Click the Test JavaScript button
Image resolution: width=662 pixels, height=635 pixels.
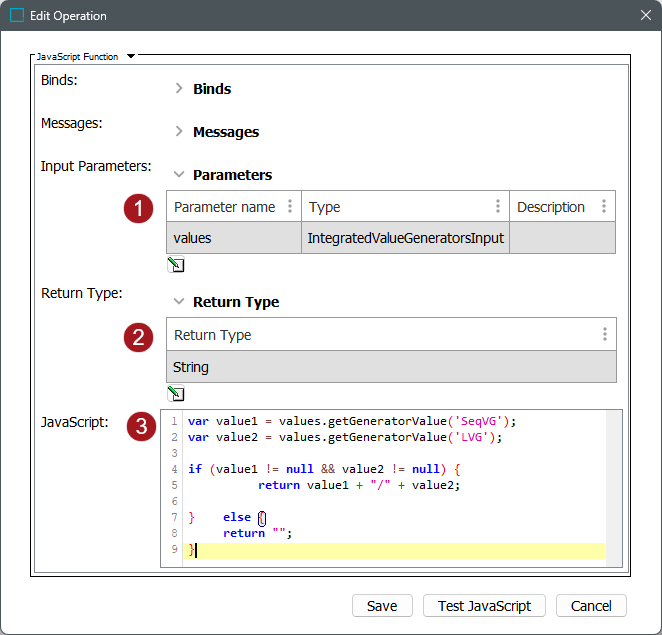click(x=484, y=606)
